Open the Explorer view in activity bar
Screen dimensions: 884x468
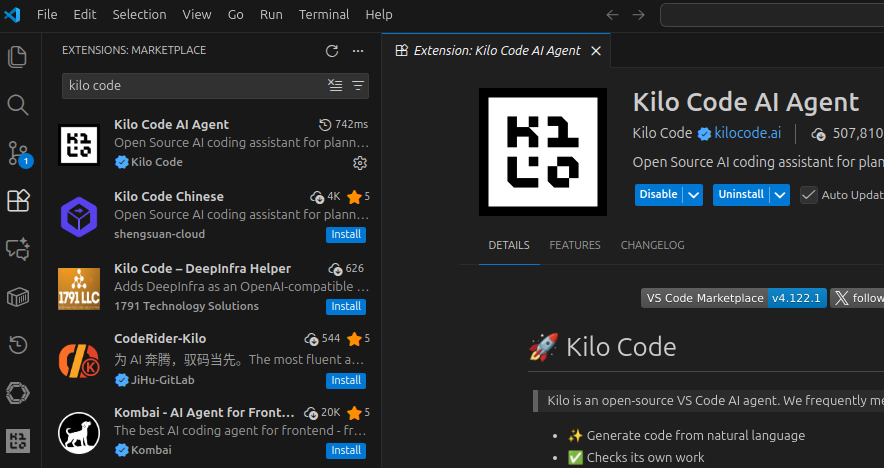click(x=17, y=57)
